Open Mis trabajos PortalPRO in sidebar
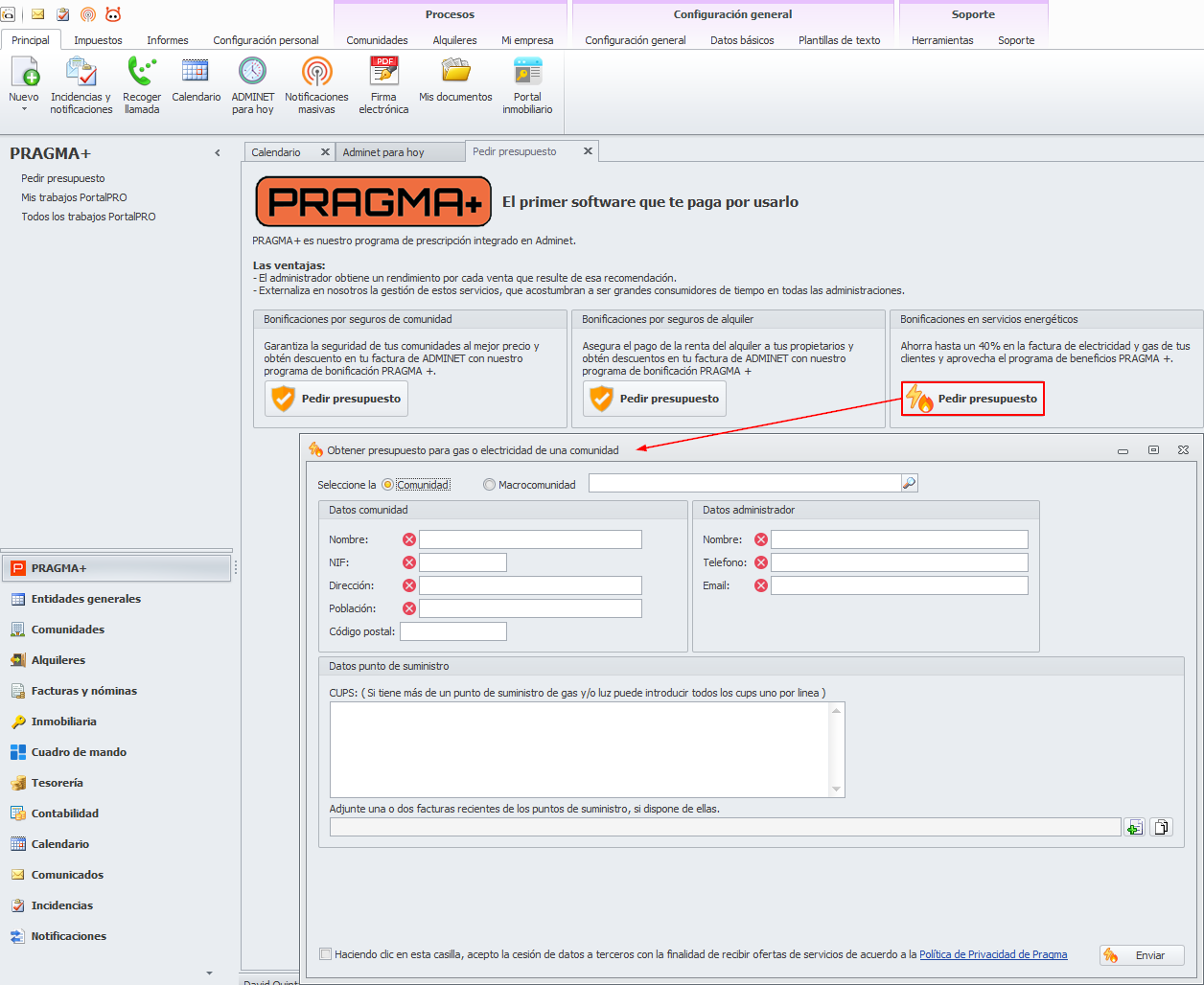The height and width of the screenshot is (985, 1204). pos(74,197)
